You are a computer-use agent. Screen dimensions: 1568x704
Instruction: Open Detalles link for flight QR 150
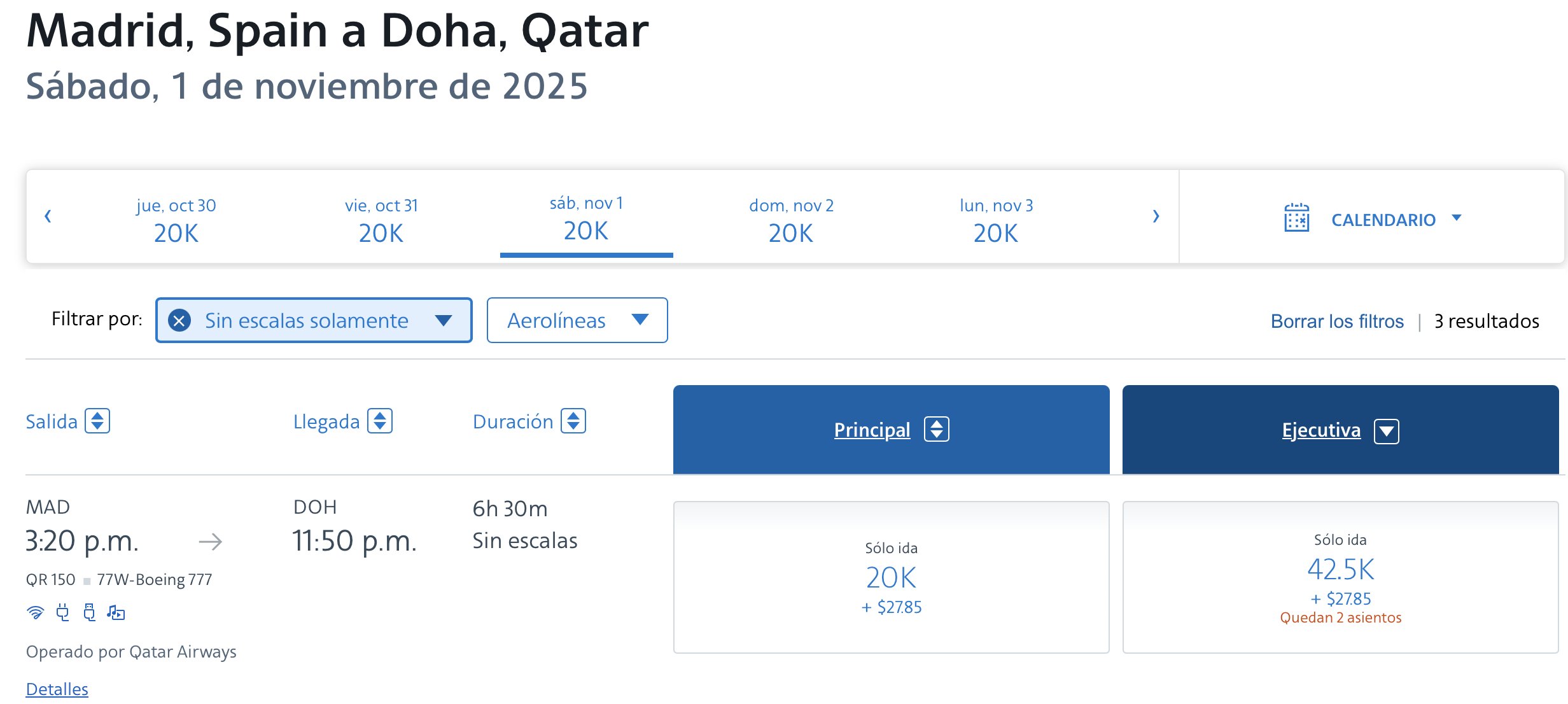57,689
